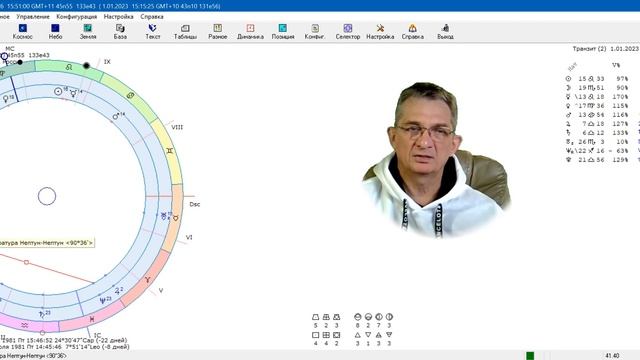Click the V% column header
The height and width of the screenshot is (360, 640).
click(x=616, y=65)
